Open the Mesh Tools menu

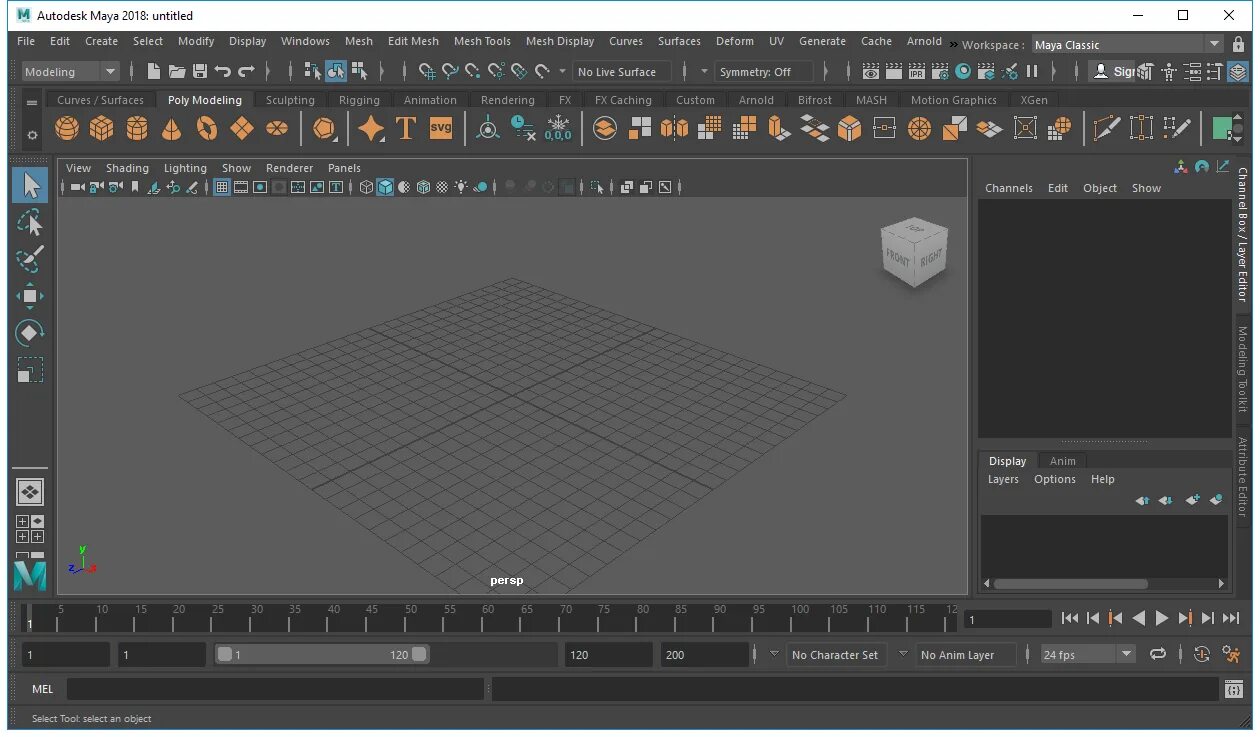[x=482, y=41]
